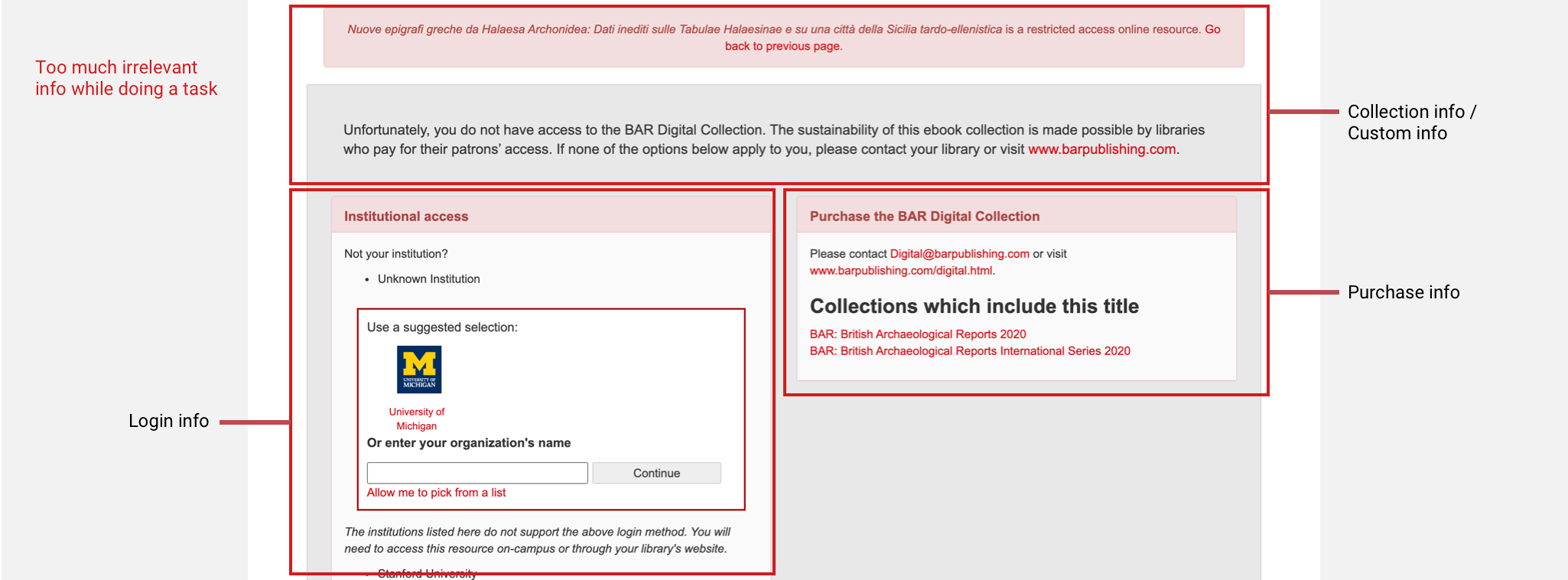Open BAR: British Archaeological Reports 2020

click(x=918, y=334)
